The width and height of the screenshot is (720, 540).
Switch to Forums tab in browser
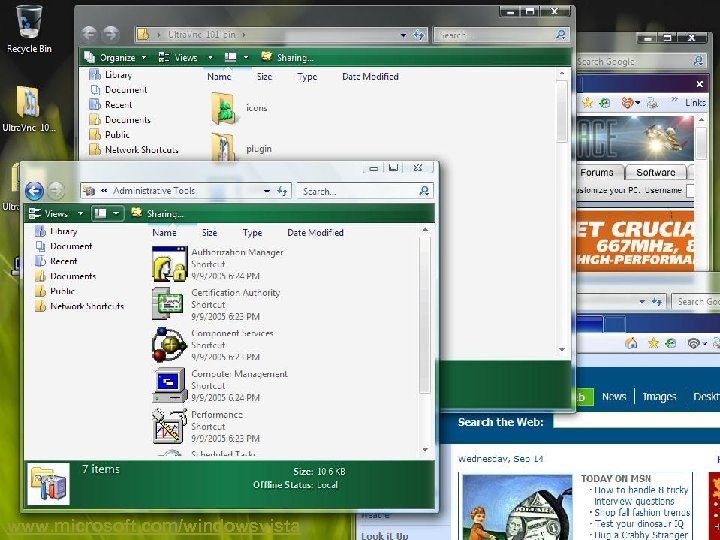pyautogui.click(x=597, y=173)
